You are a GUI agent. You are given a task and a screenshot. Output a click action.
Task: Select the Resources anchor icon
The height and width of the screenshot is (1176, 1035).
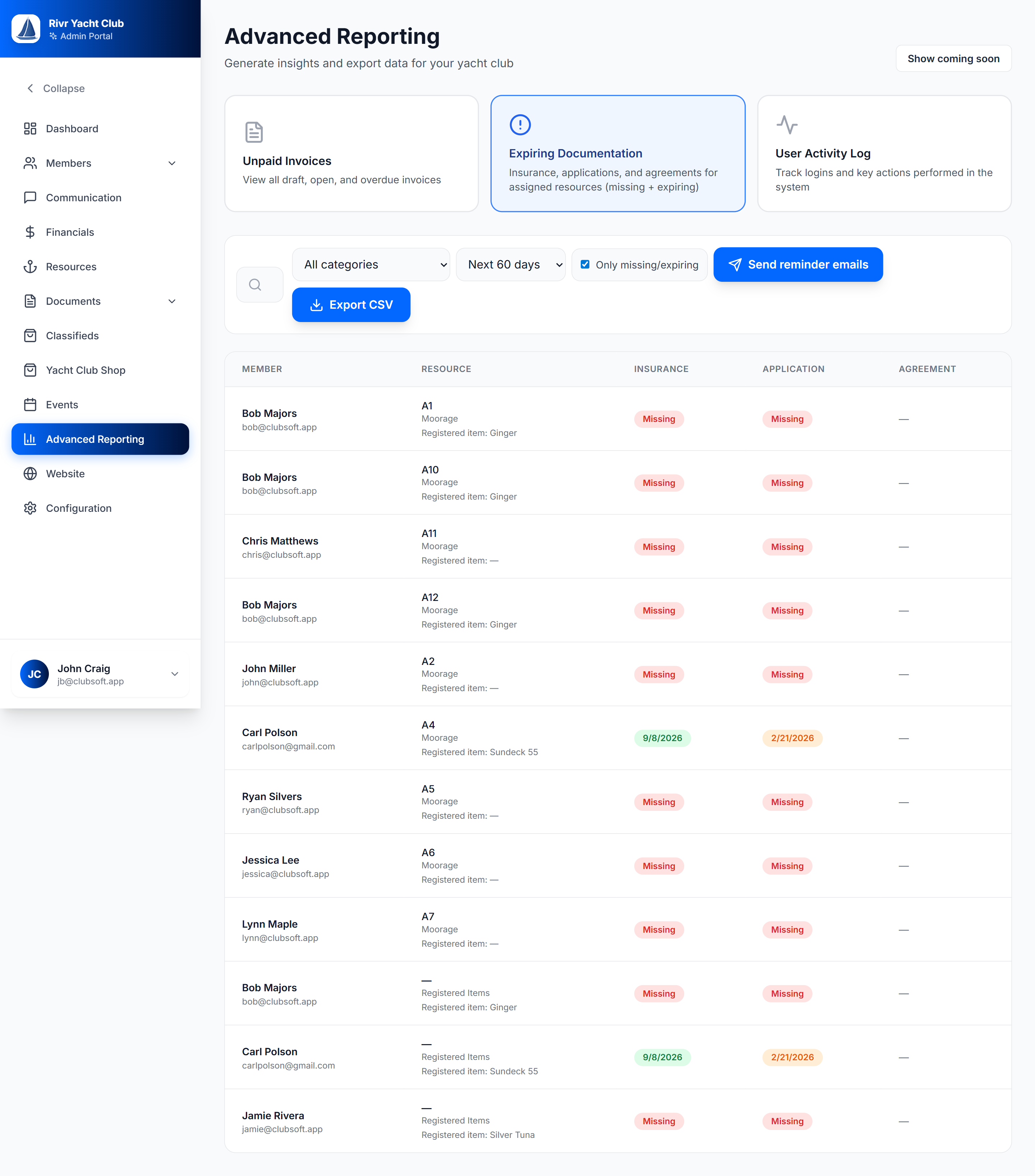pyautogui.click(x=31, y=266)
